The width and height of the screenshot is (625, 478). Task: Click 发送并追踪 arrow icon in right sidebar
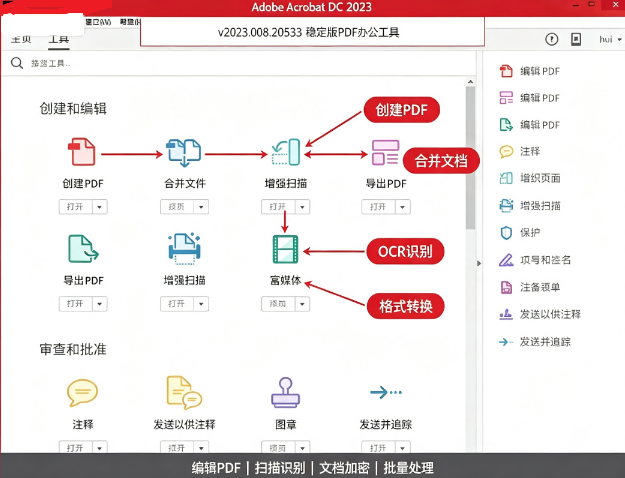tap(506, 342)
